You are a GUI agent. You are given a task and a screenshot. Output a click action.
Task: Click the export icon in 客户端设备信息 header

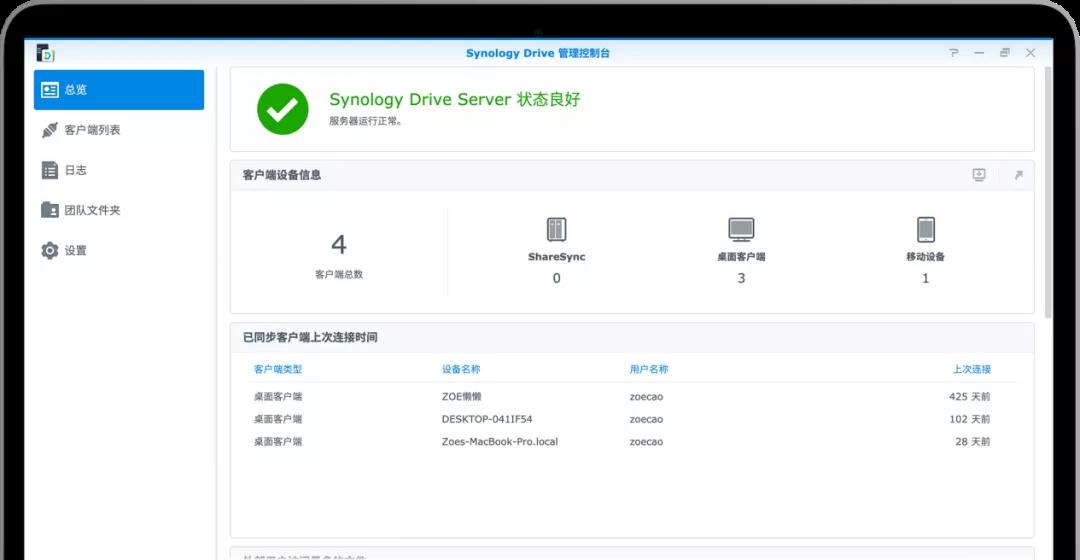(x=979, y=175)
